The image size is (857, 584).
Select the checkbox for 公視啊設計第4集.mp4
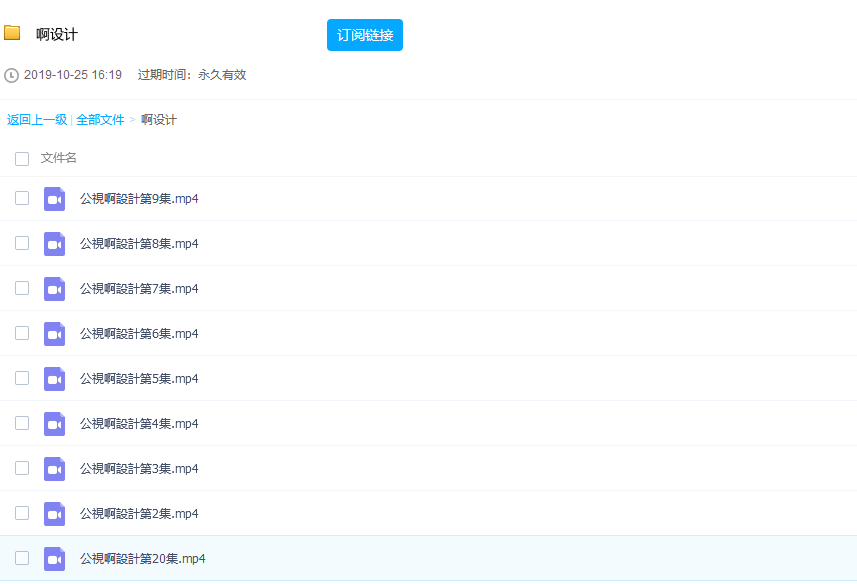22,423
